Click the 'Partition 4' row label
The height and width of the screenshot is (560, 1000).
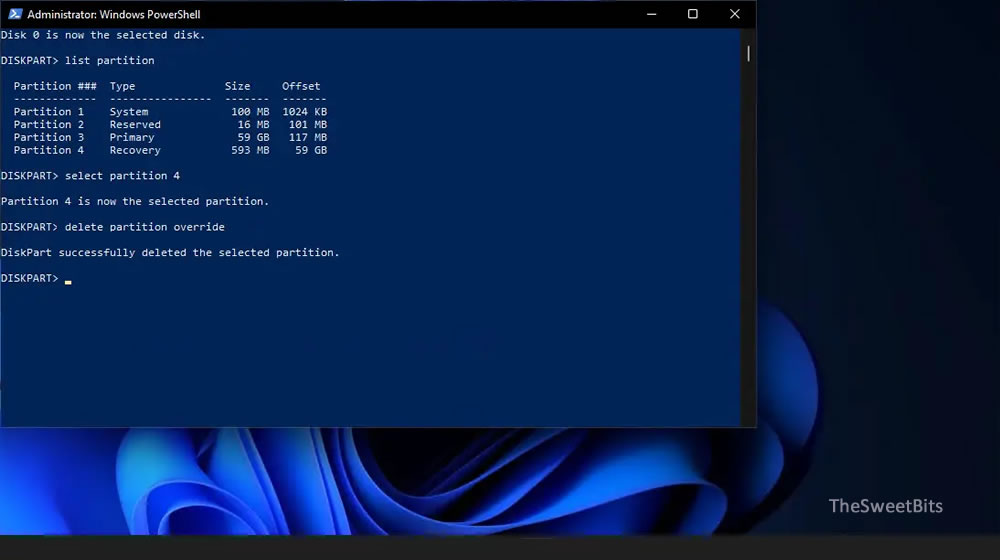click(x=48, y=150)
